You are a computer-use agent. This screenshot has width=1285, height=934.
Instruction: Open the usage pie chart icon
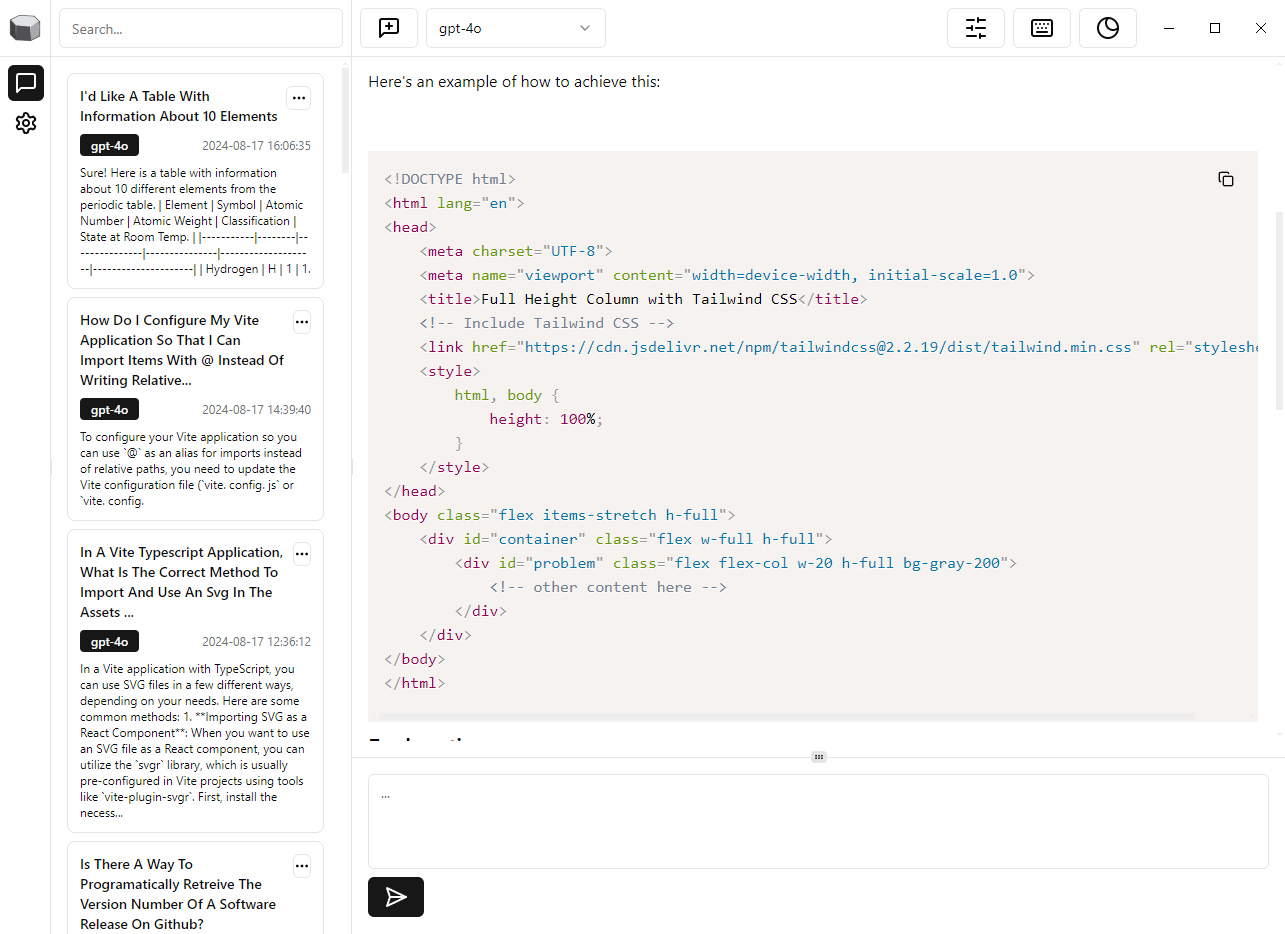point(1107,28)
